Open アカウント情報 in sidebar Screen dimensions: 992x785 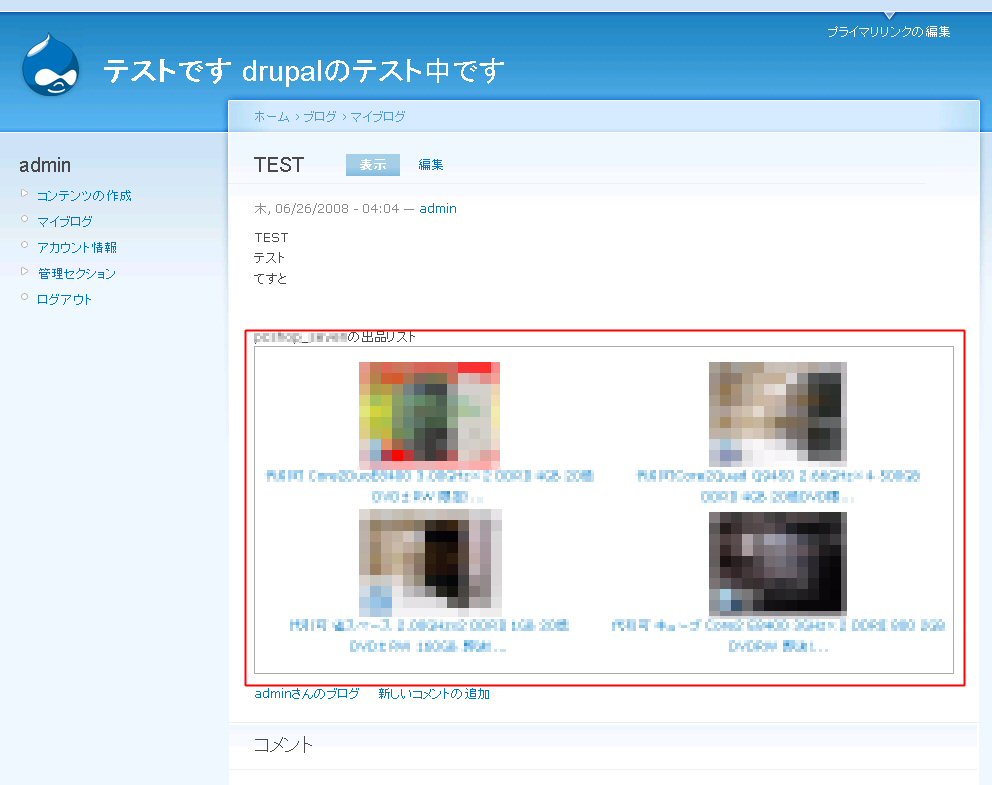[77, 247]
